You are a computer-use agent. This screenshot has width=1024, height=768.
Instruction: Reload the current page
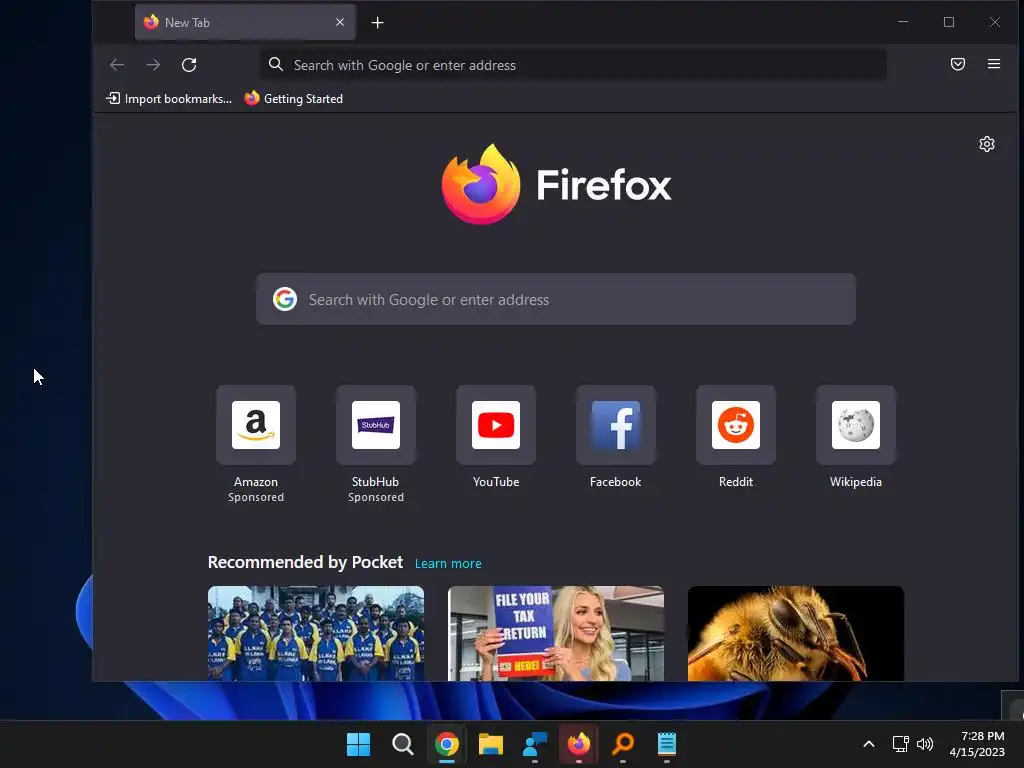point(189,65)
